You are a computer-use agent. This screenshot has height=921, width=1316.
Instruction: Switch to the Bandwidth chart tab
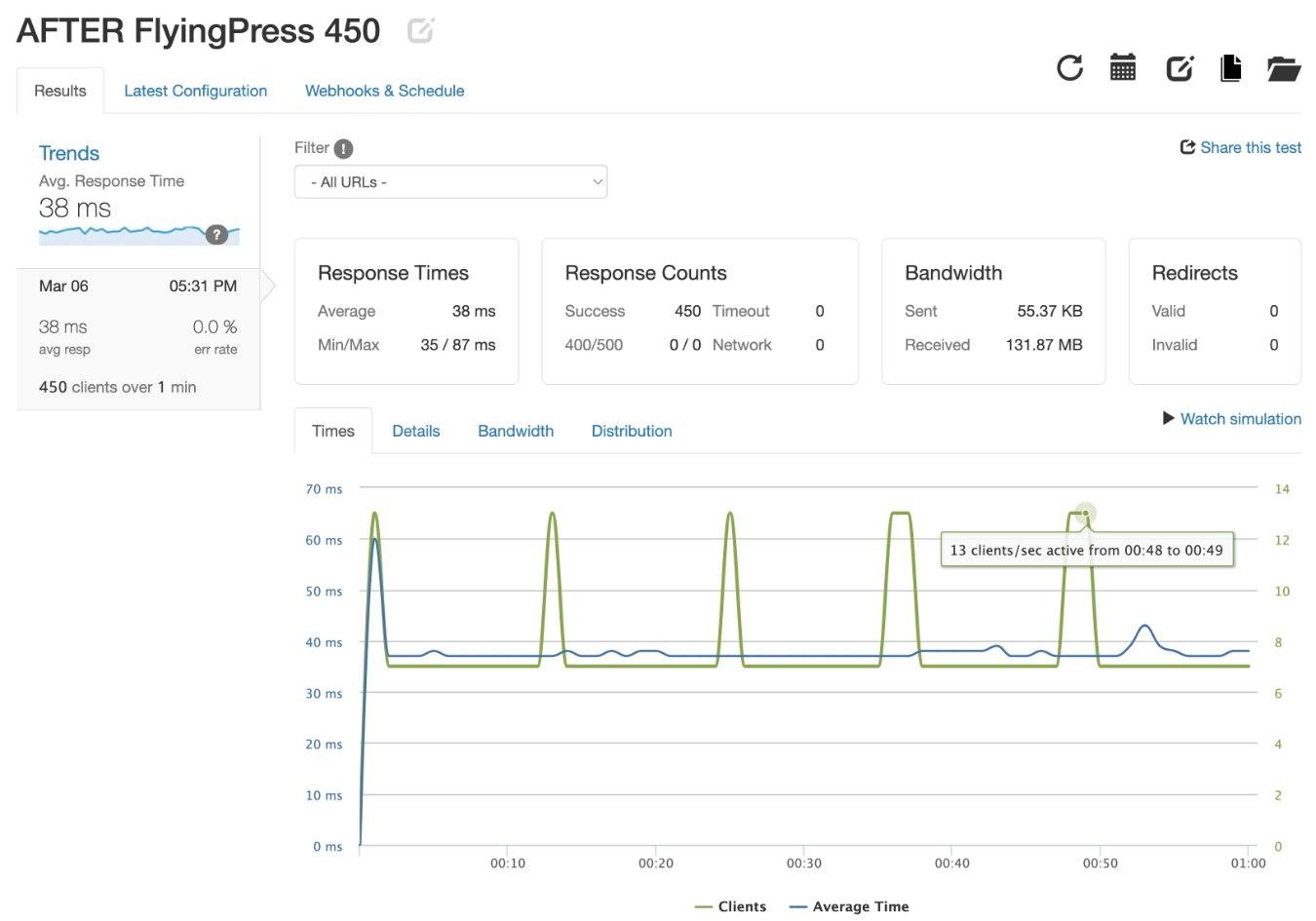click(x=516, y=431)
